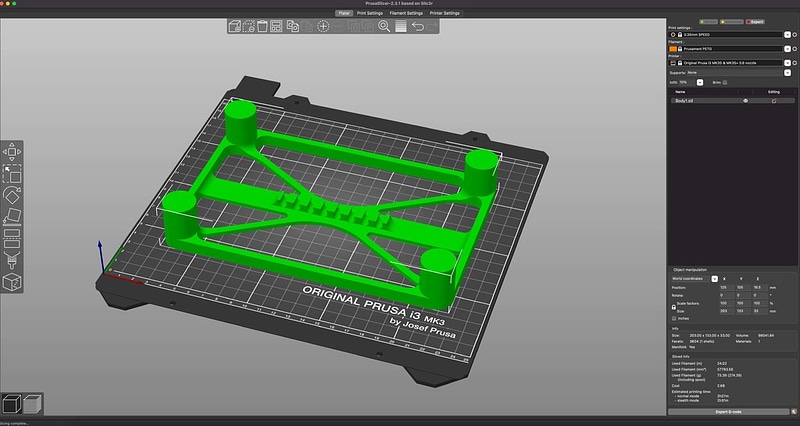
Task: Edit printer preset gear icon
Action: point(795,63)
